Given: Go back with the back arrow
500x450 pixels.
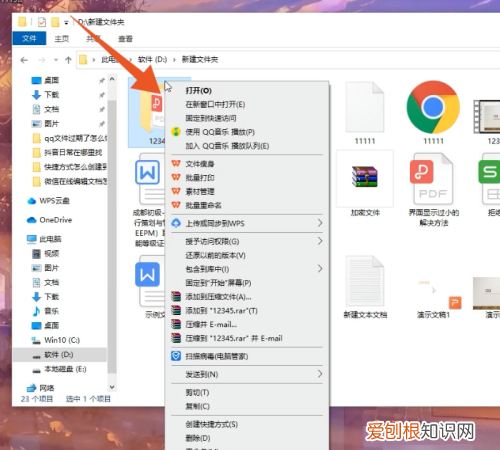Looking at the screenshot, I should point(24,60).
